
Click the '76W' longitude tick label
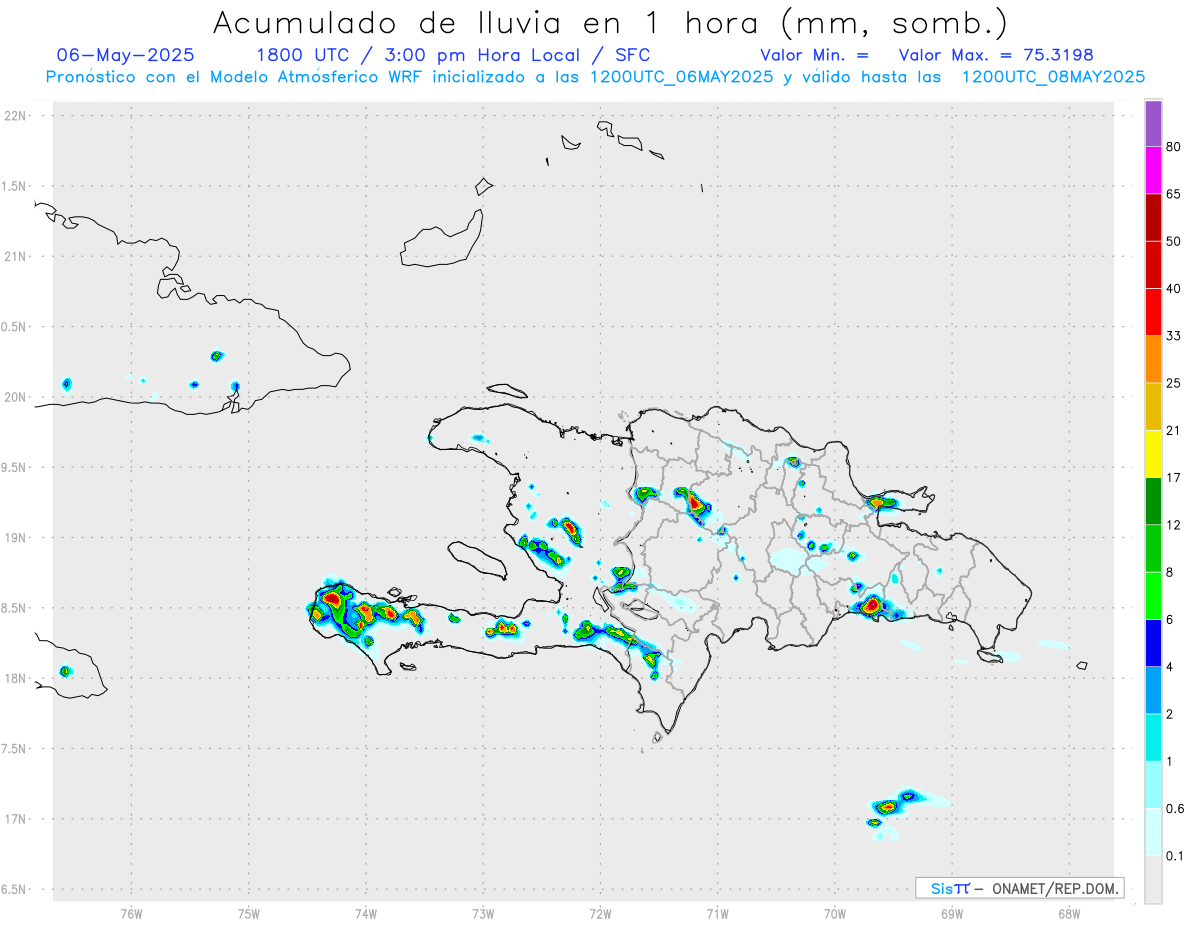(x=131, y=914)
